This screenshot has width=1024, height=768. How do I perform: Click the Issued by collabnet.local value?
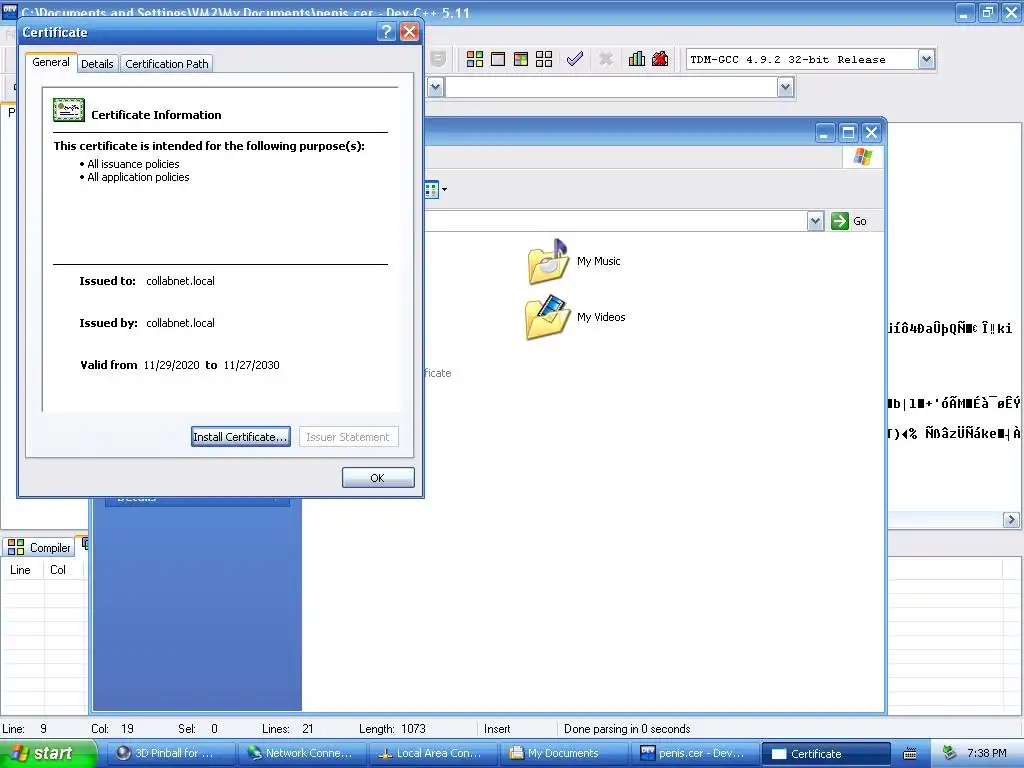pyautogui.click(x=180, y=323)
